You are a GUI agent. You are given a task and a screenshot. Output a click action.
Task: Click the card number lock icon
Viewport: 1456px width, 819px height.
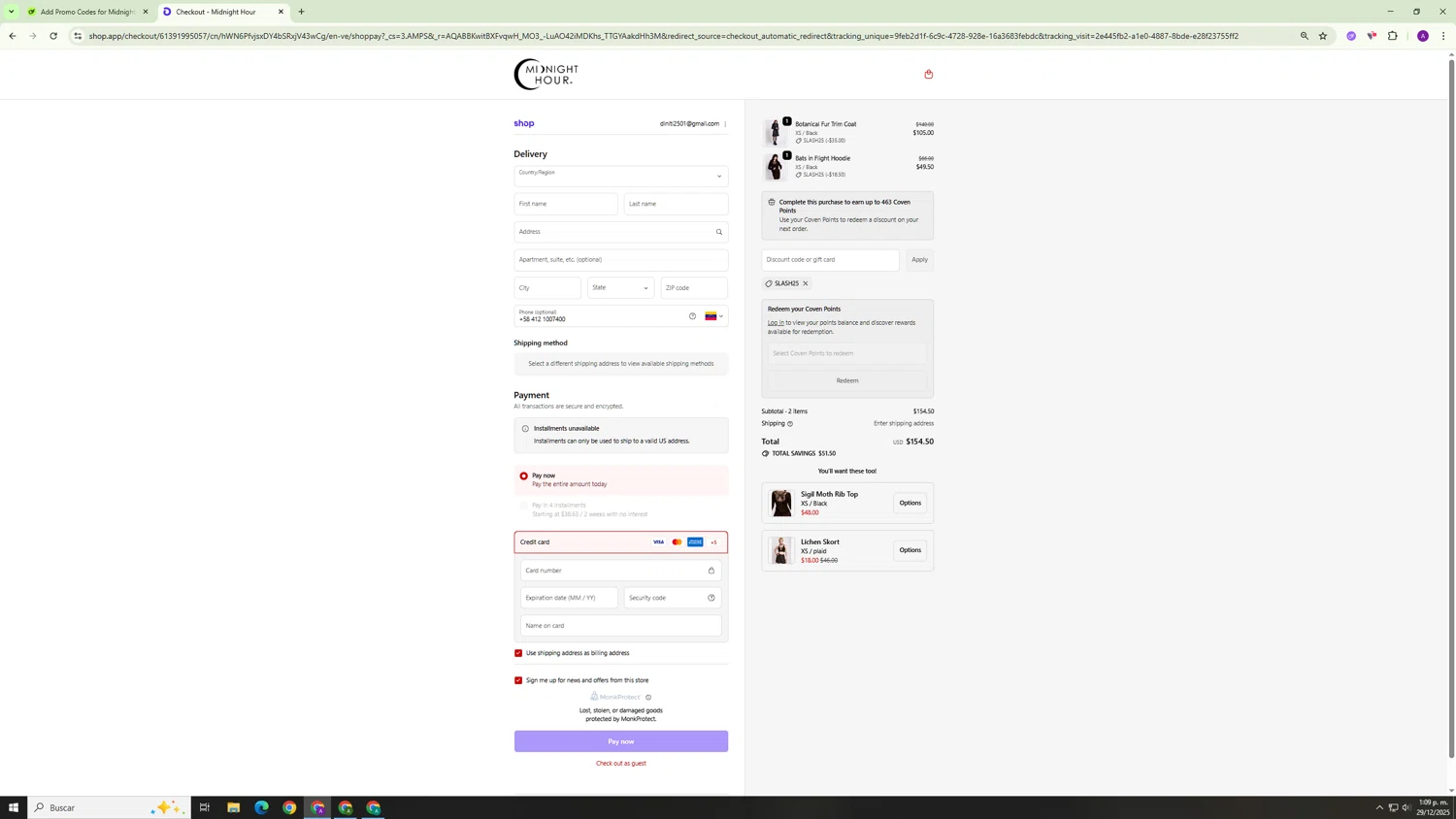click(x=711, y=571)
